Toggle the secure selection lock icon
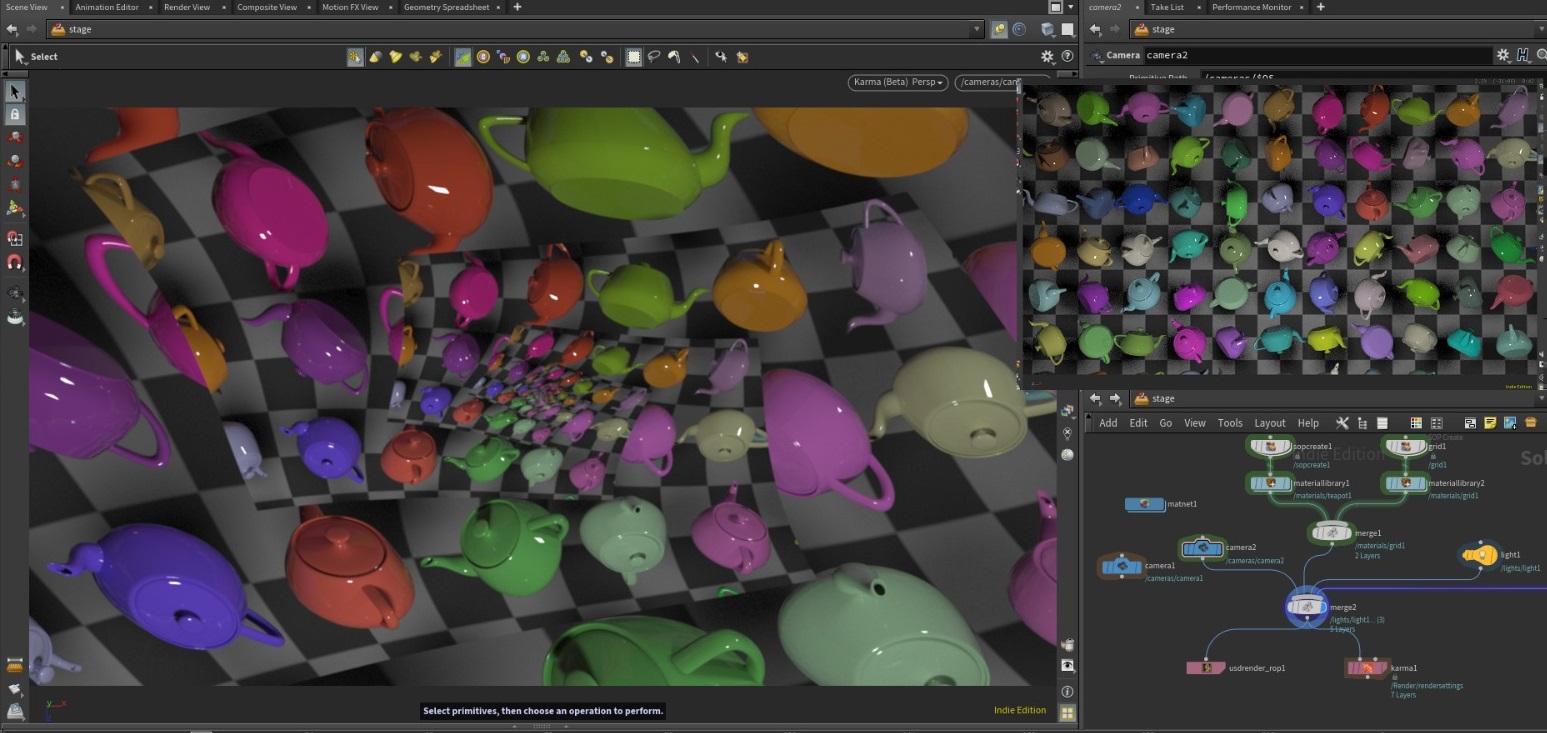 (x=15, y=115)
